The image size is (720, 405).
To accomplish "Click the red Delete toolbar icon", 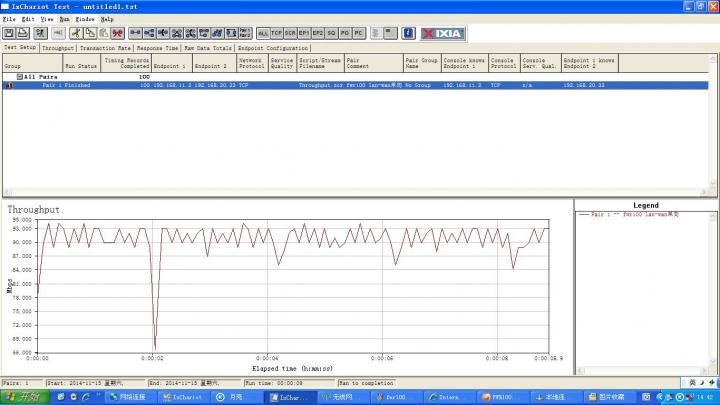I will [x=118, y=33].
